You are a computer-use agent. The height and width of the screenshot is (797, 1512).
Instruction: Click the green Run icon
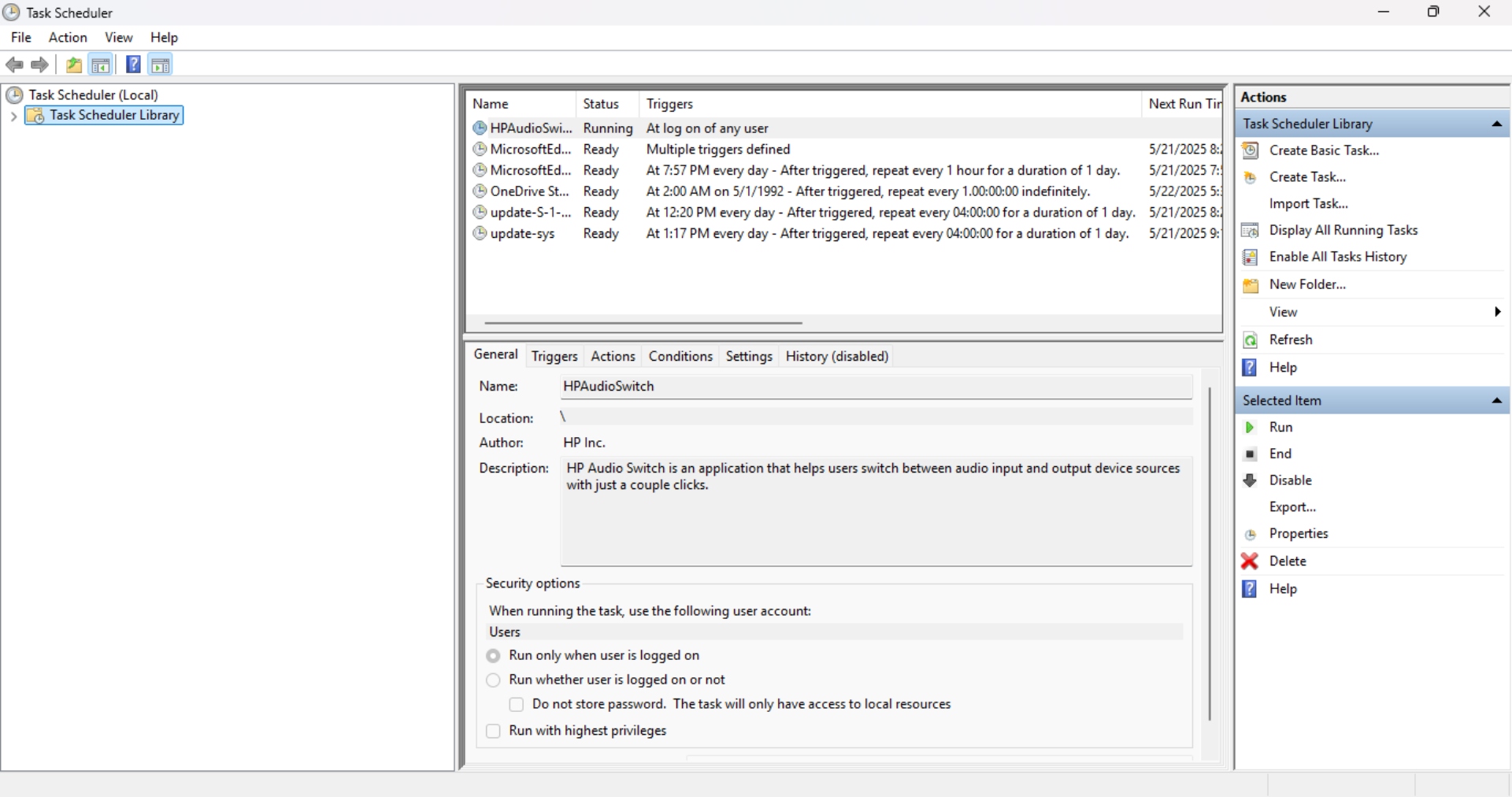pyautogui.click(x=1250, y=428)
